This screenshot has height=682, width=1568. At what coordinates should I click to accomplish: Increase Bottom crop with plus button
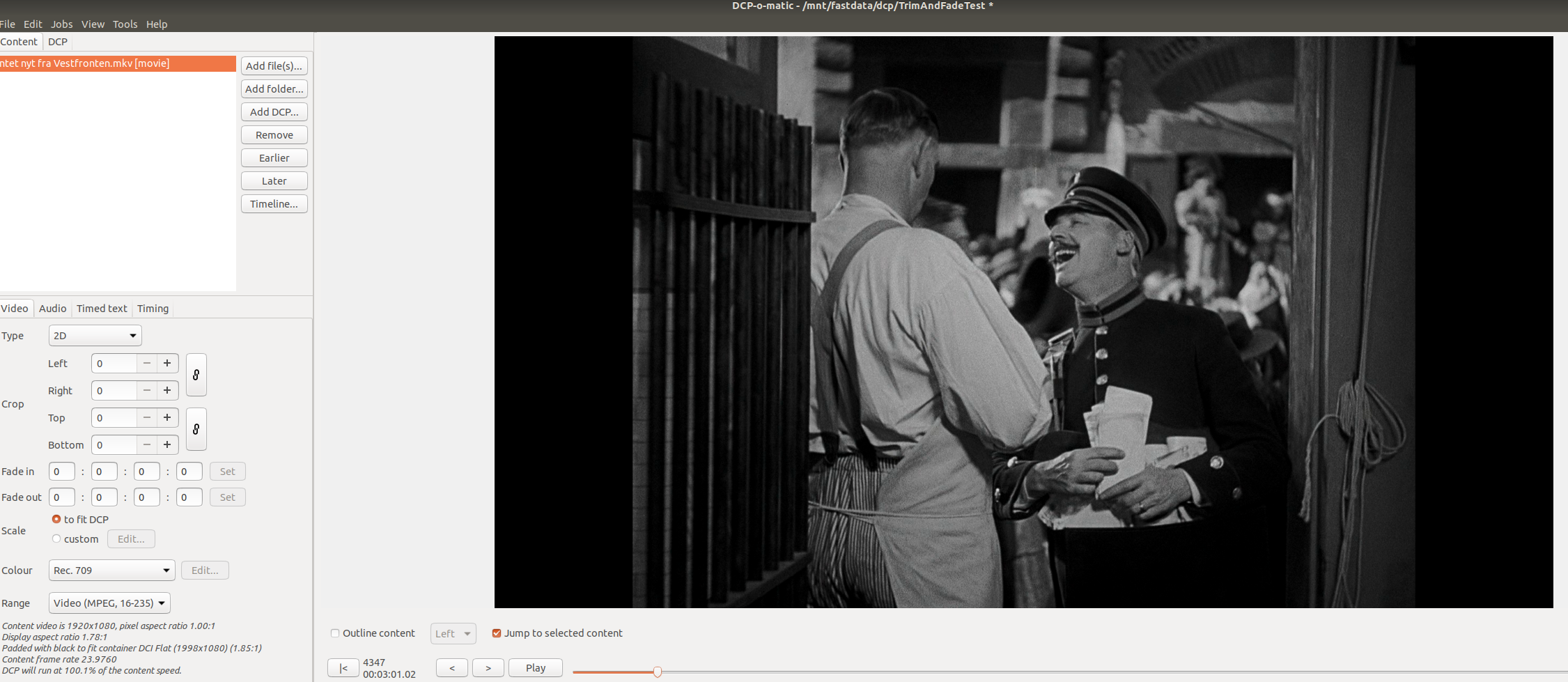point(167,445)
